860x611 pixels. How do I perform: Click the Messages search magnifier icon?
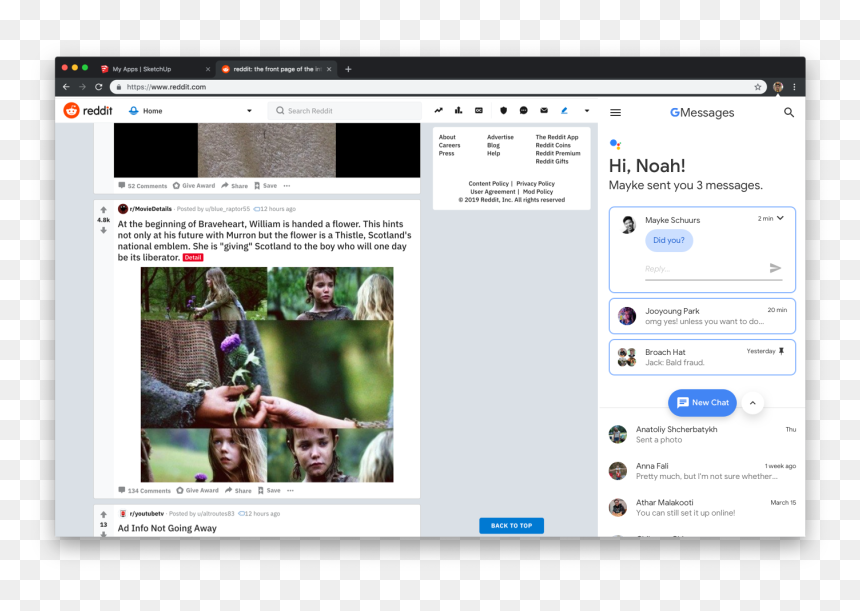(789, 112)
